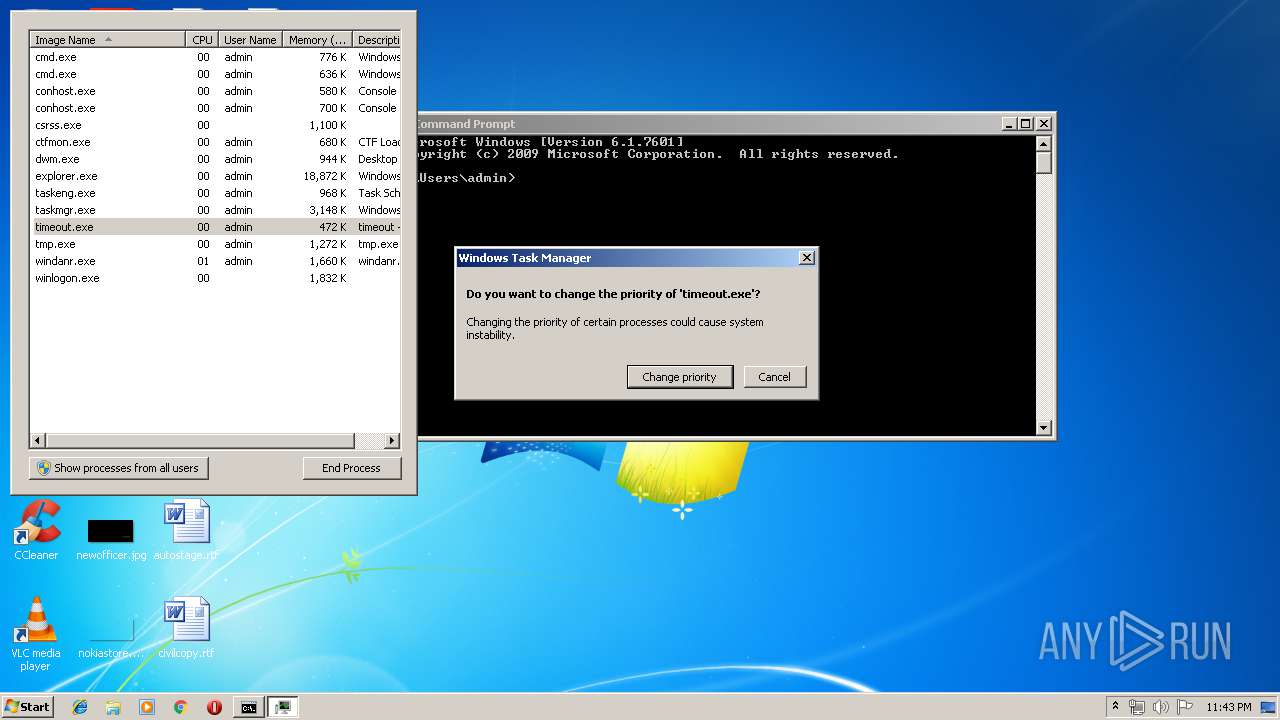The width and height of the screenshot is (1280, 720).
Task: Select the taskmgr.exe process
Action: [x=215, y=210]
